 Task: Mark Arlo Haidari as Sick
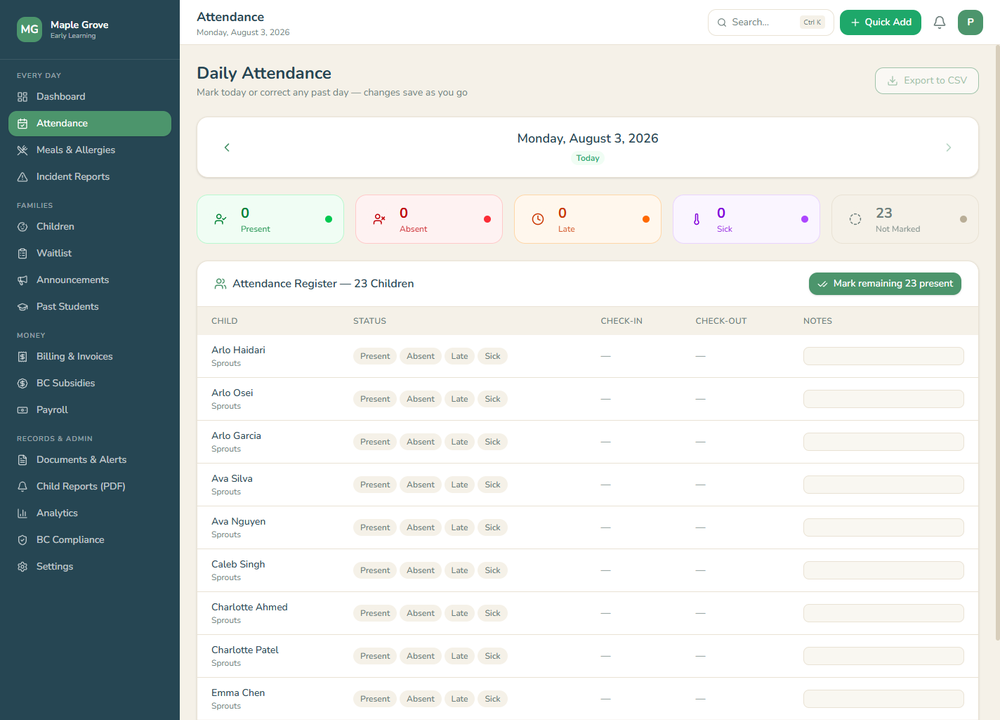tap(492, 356)
